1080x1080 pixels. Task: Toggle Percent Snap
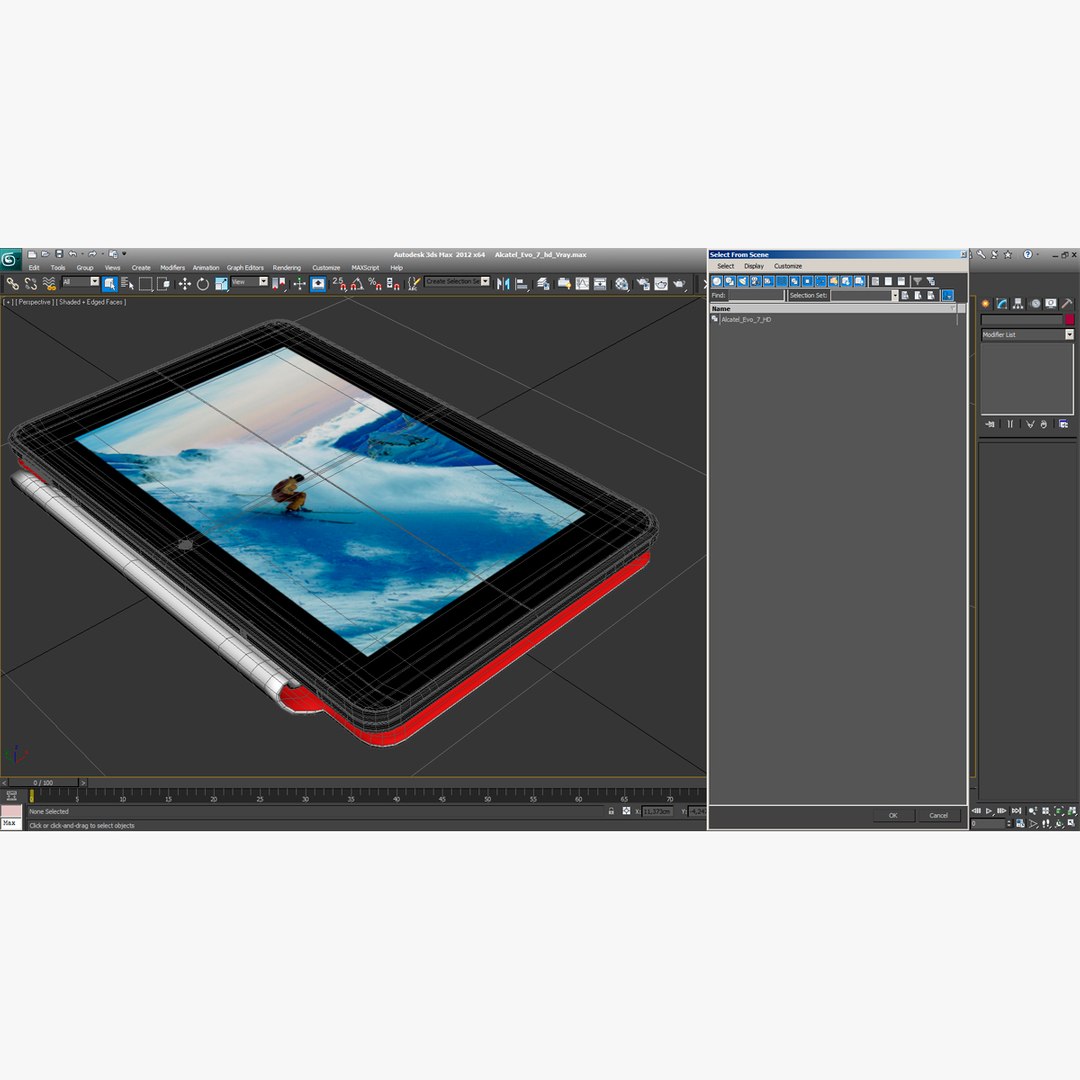point(375,283)
